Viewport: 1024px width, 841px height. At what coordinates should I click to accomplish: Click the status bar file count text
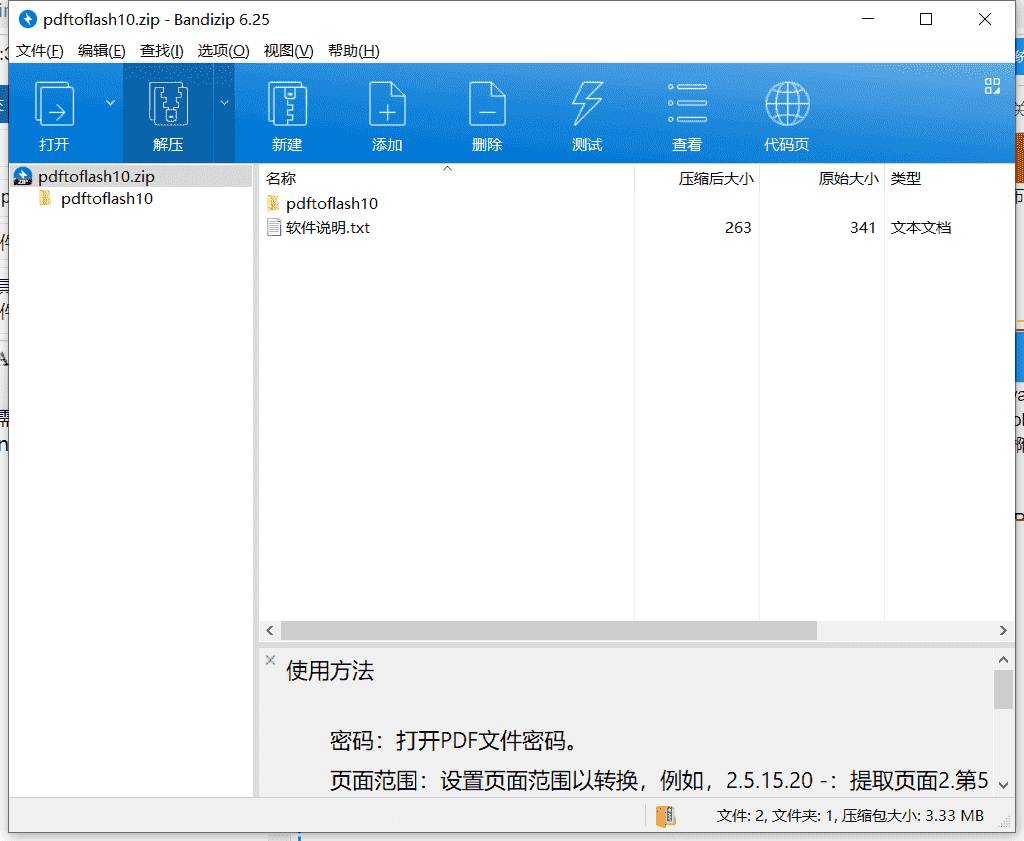[x=850, y=816]
